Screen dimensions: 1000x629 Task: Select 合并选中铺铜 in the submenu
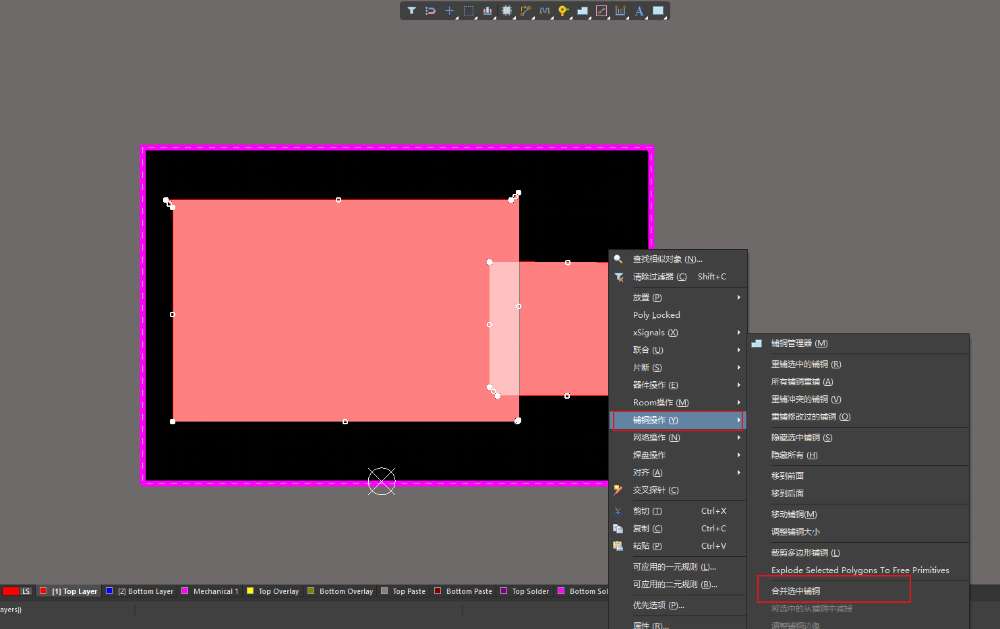pos(859,591)
